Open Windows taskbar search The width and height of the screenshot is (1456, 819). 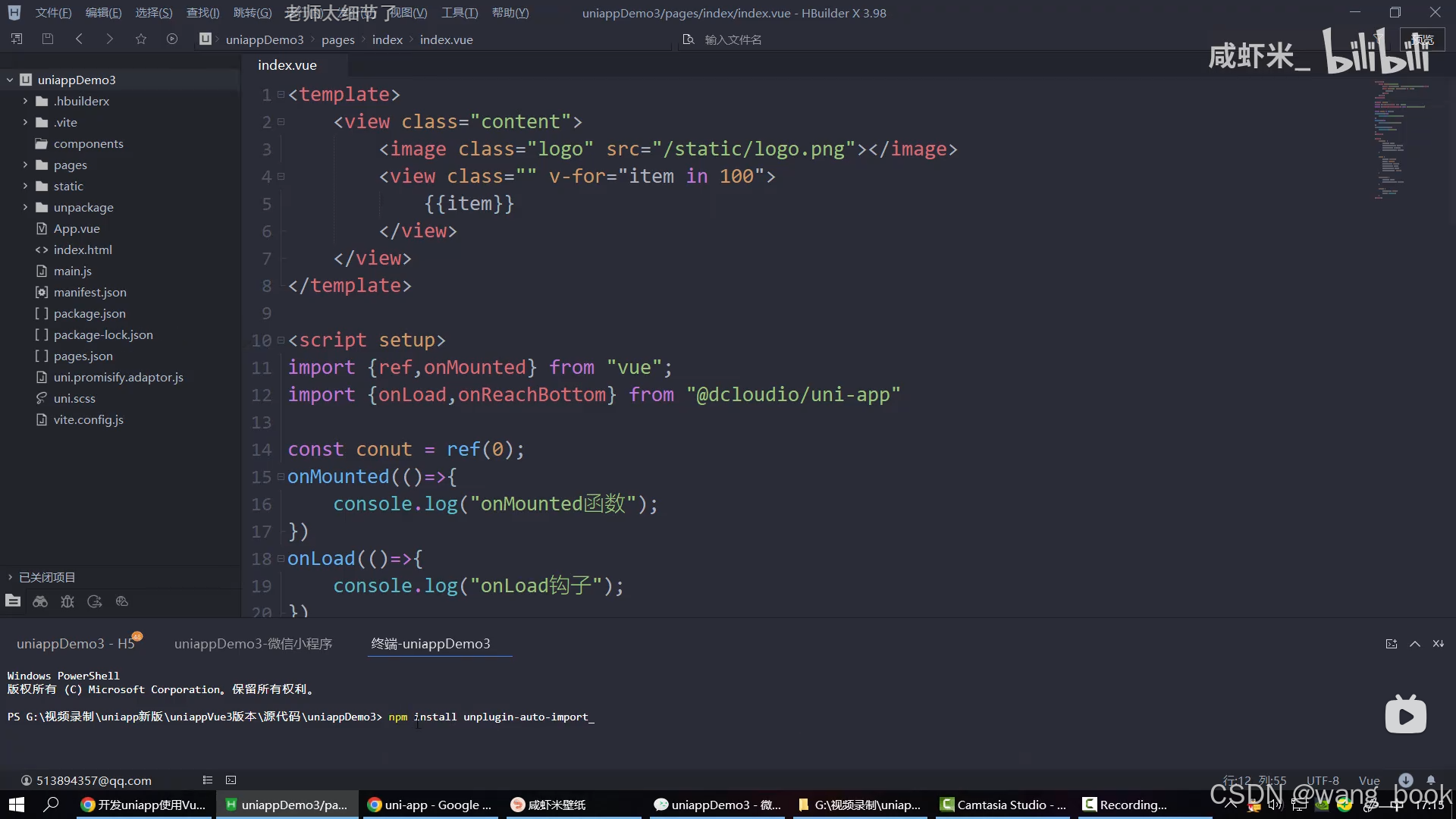(x=51, y=805)
